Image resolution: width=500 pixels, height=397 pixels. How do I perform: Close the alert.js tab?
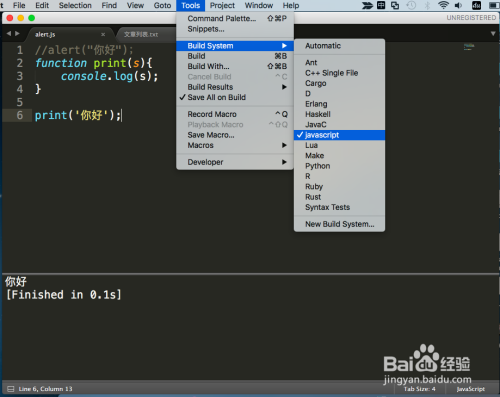[x=103, y=34]
